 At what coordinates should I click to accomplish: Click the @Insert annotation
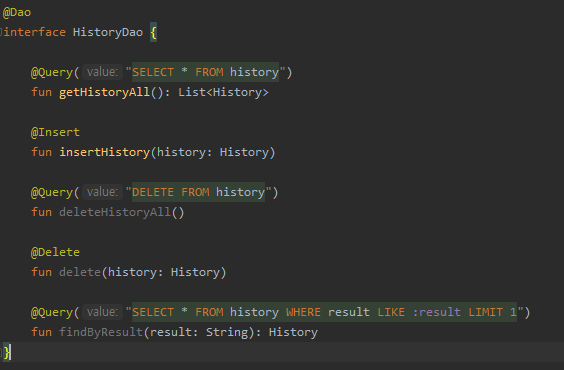coord(55,132)
